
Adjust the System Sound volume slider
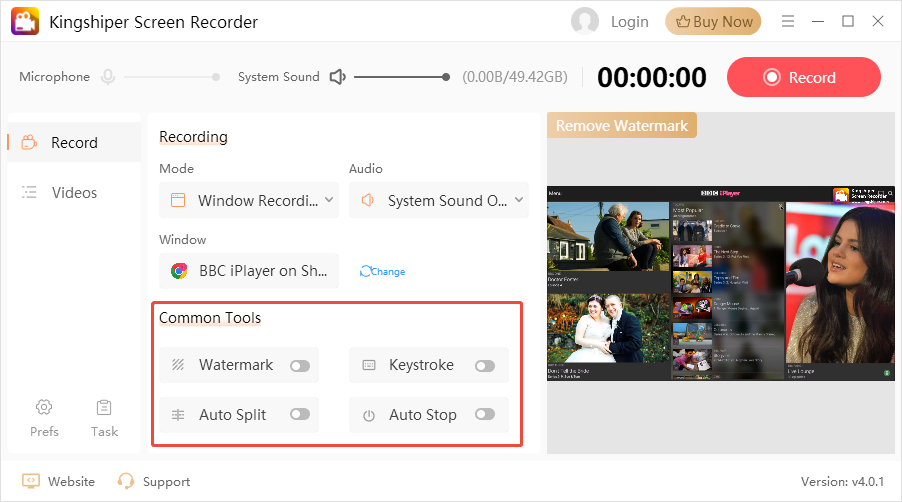coord(402,76)
